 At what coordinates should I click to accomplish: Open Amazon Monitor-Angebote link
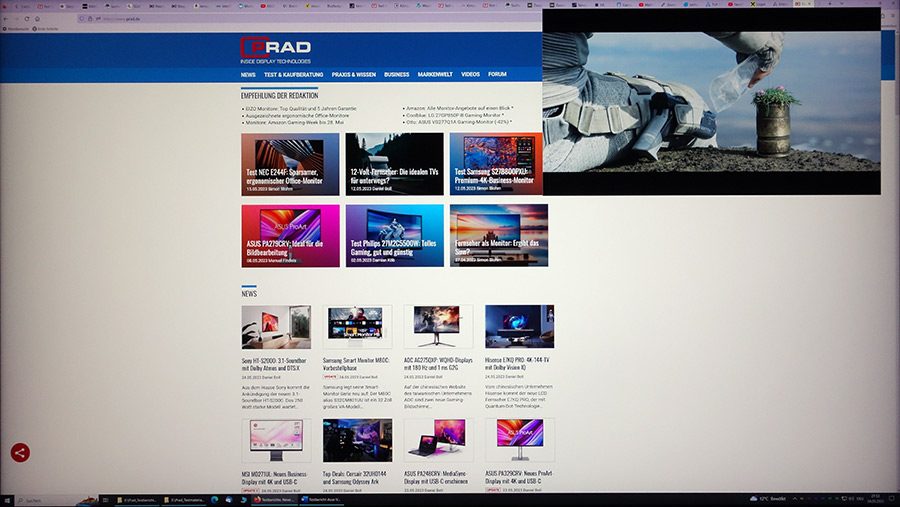click(x=459, y=108)
